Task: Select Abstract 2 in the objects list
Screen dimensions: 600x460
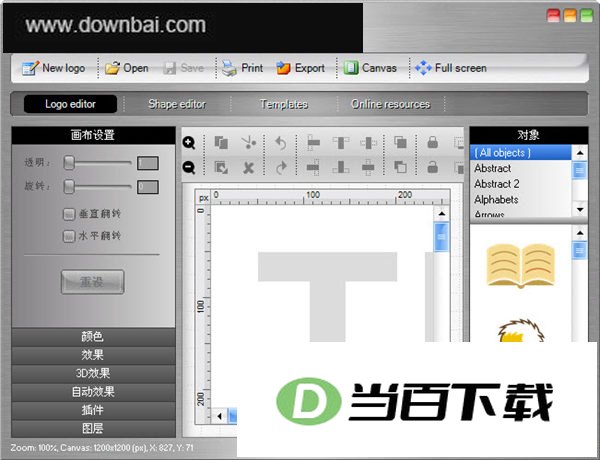Action: coord(521,184)
